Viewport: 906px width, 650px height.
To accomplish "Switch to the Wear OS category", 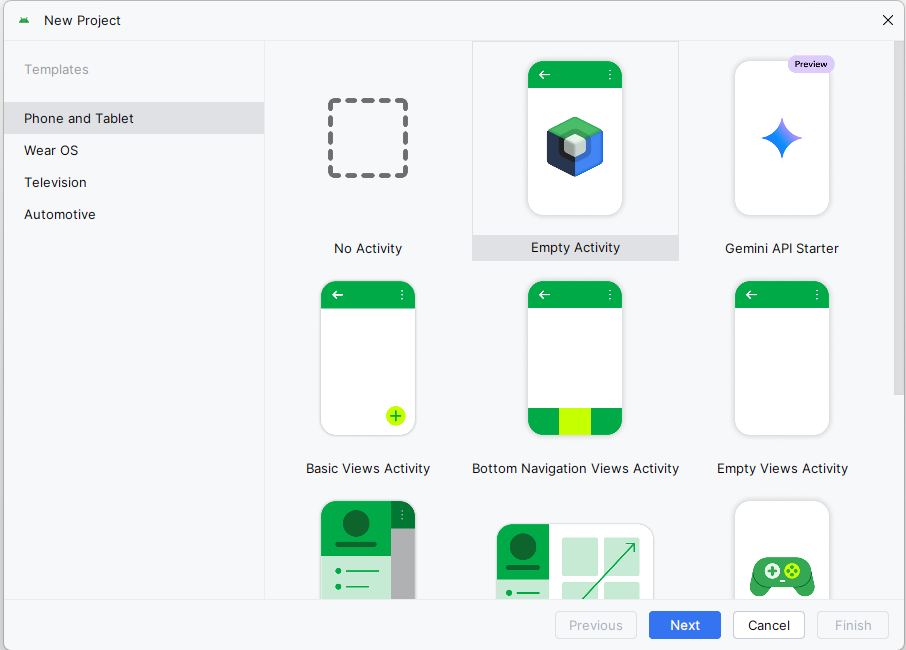I will (x=51, y=150).
